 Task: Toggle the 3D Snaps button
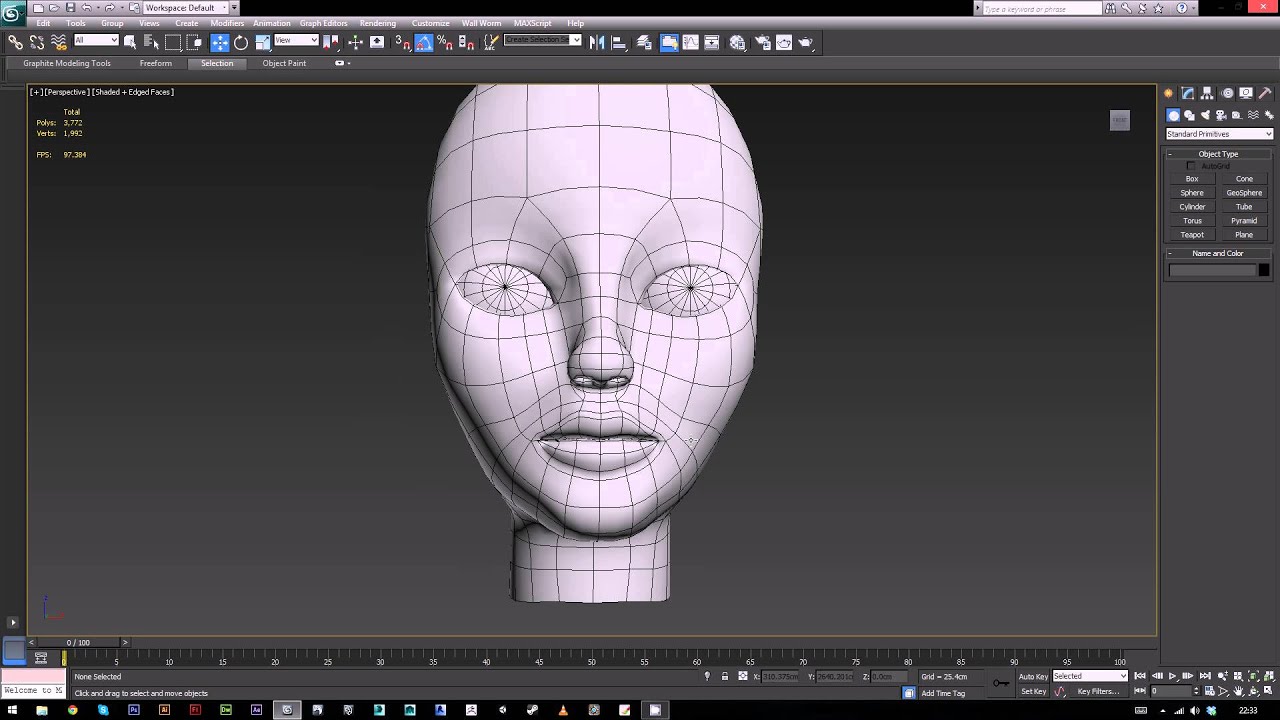[402, 42]
